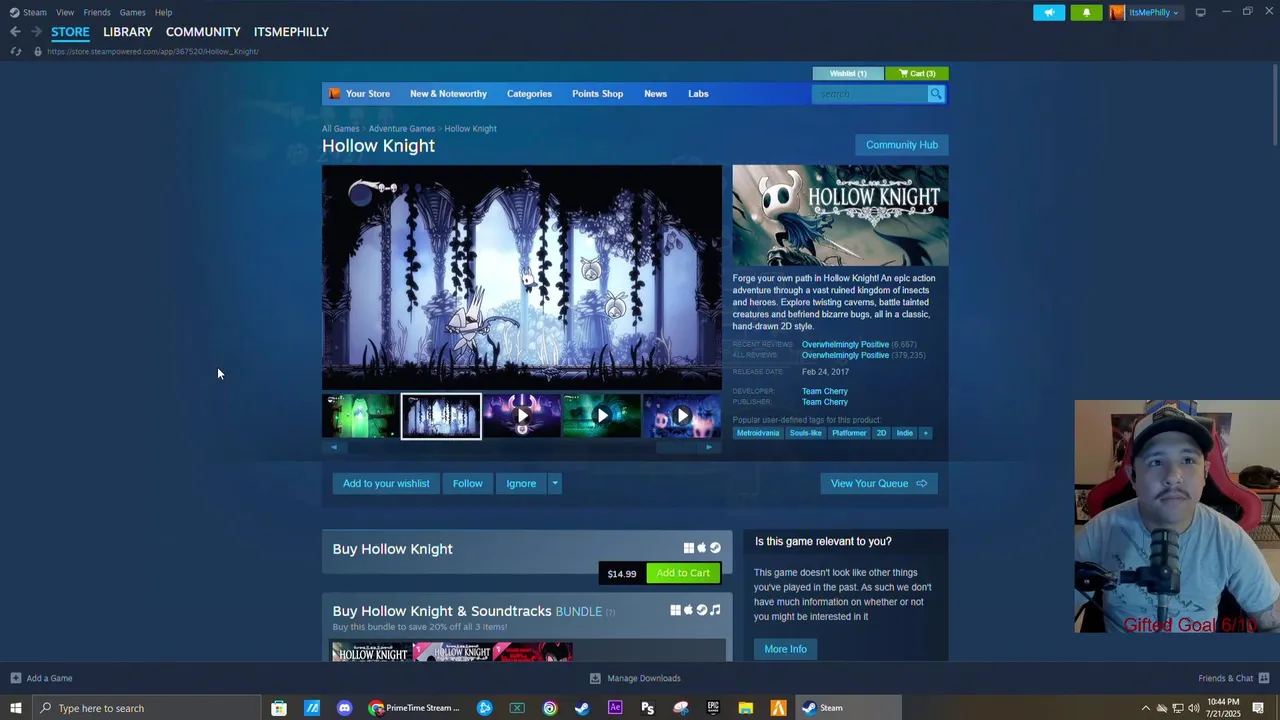Viewport: 1280px width, 720px height.
Task: Reload the page with the refresh icon
Action: click(15, 51)
